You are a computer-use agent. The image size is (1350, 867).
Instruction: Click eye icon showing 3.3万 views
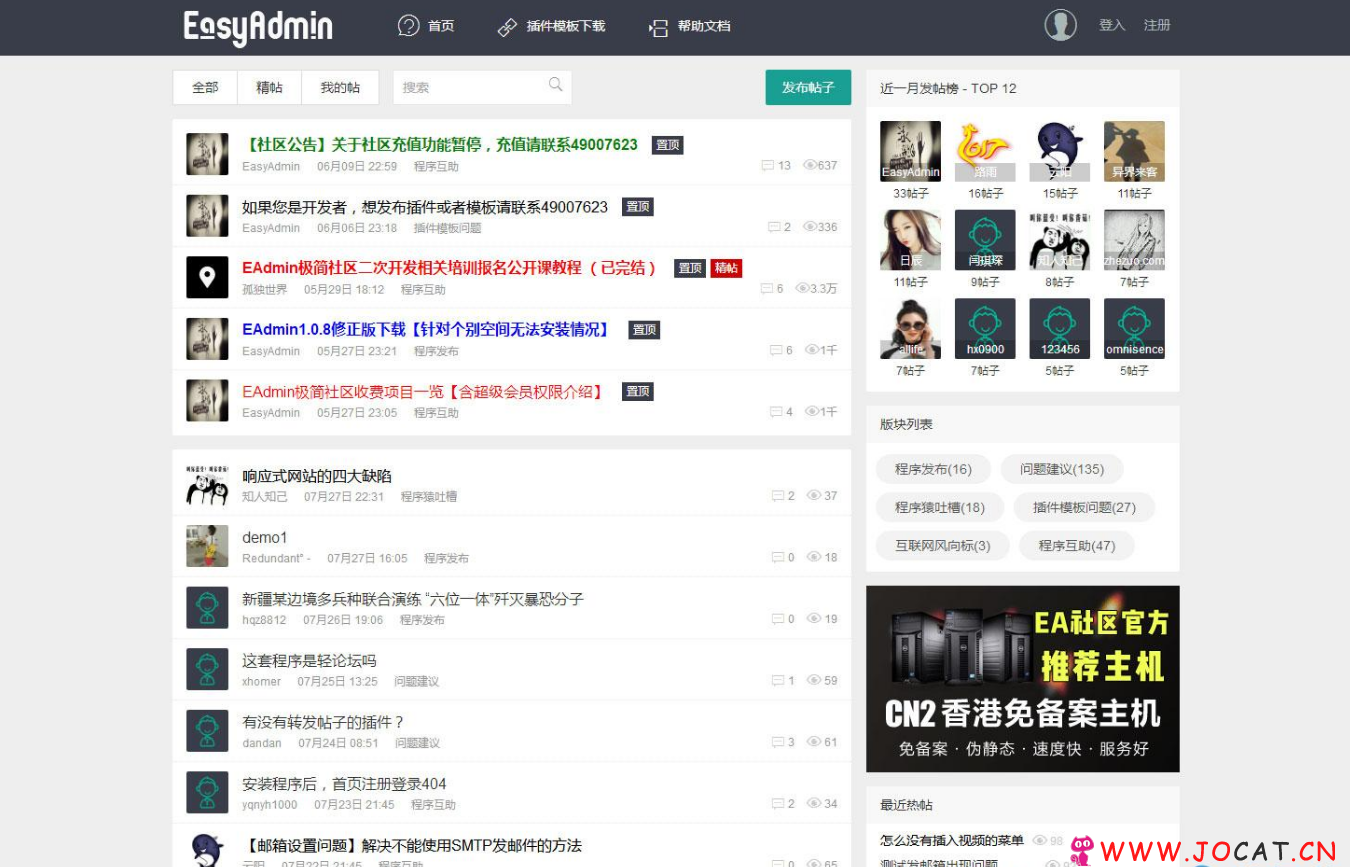point(802,288)
